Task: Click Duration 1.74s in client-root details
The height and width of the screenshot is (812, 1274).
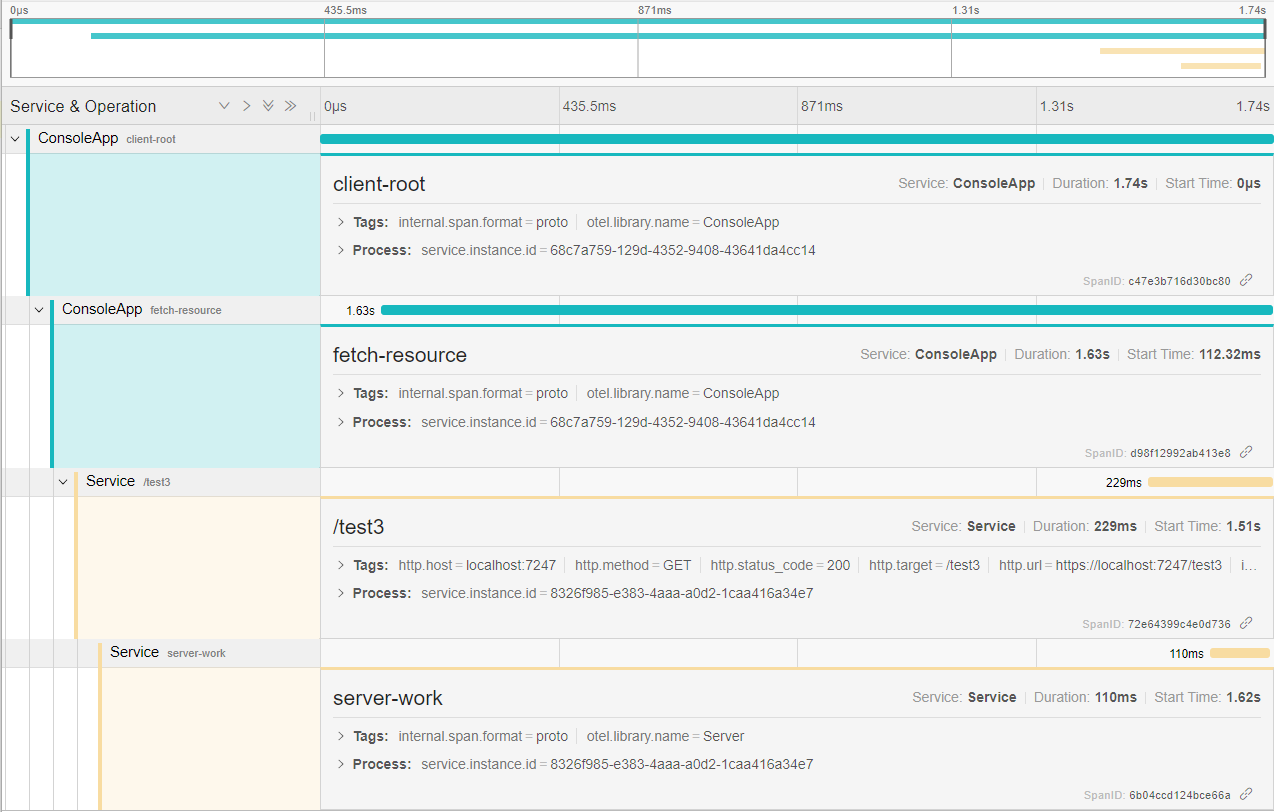Action: tap(1098, 183)
